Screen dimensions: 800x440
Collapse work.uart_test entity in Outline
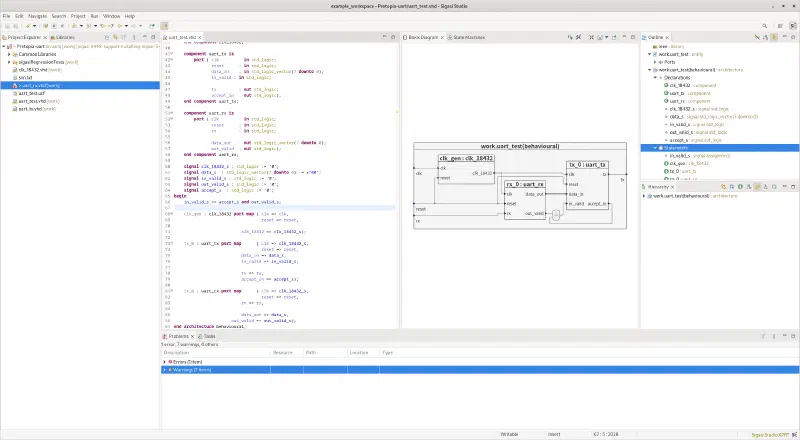point(649,54)
